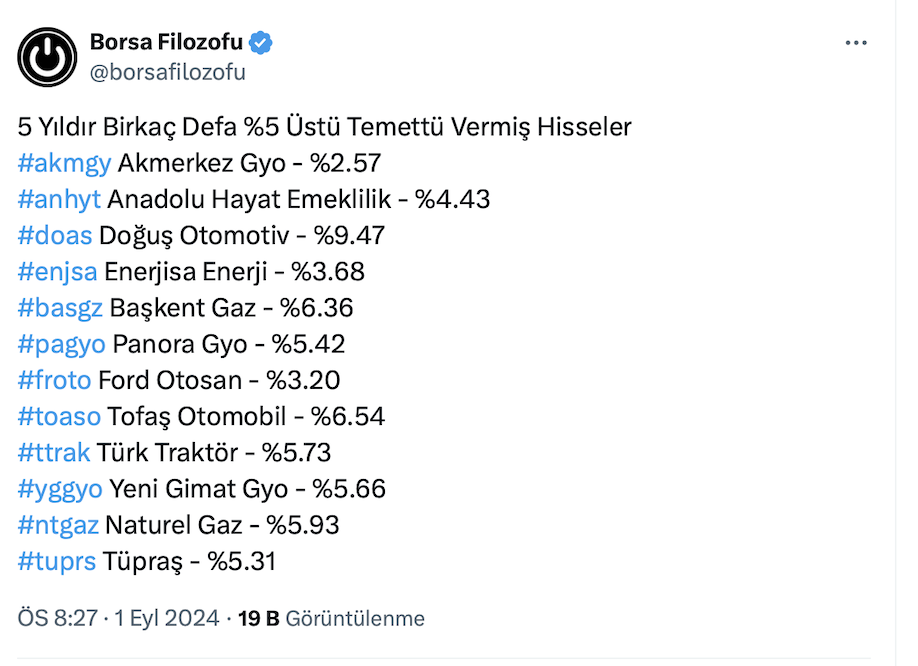Follow the #enjsa hashtag link
918x666 pixels.
point(57,271)
